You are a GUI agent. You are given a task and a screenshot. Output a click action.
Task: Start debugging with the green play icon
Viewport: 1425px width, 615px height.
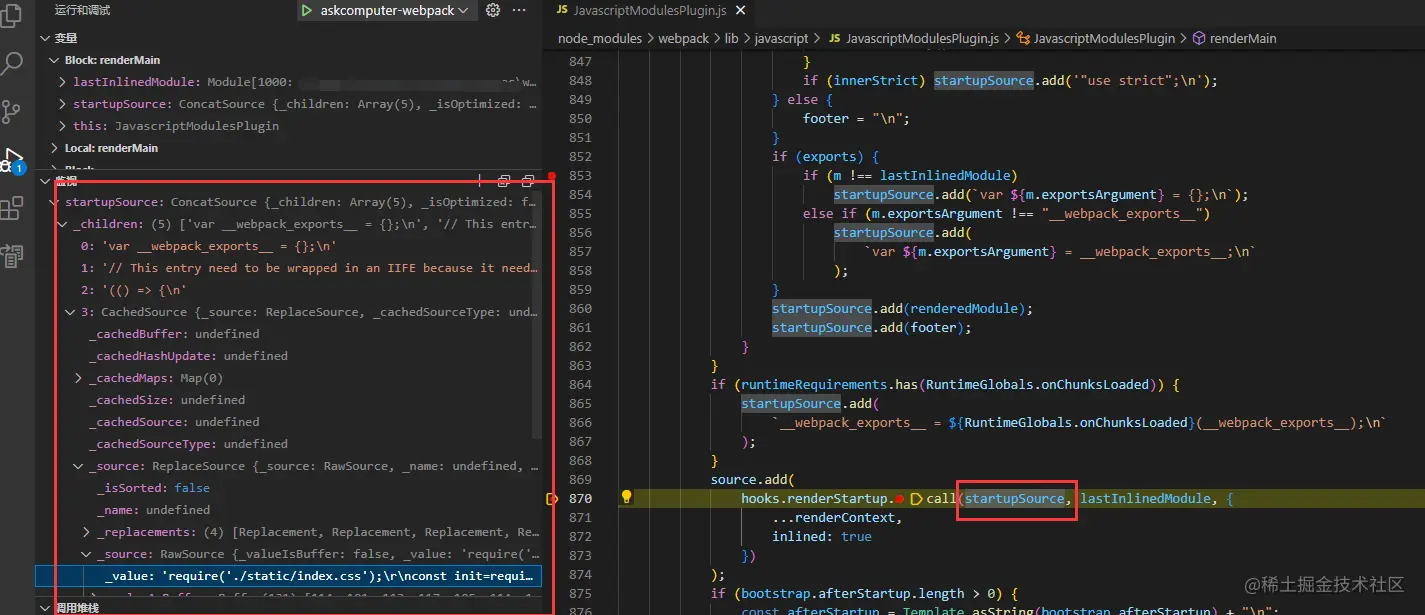306,10
